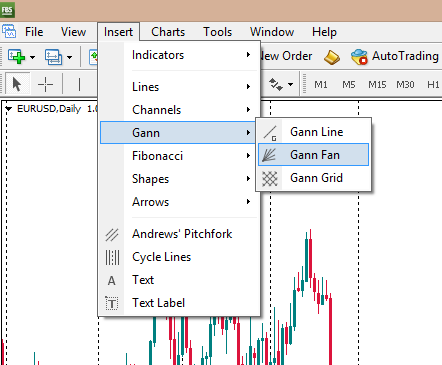Click the gold MetaEditor book icon

click(332, 57)
